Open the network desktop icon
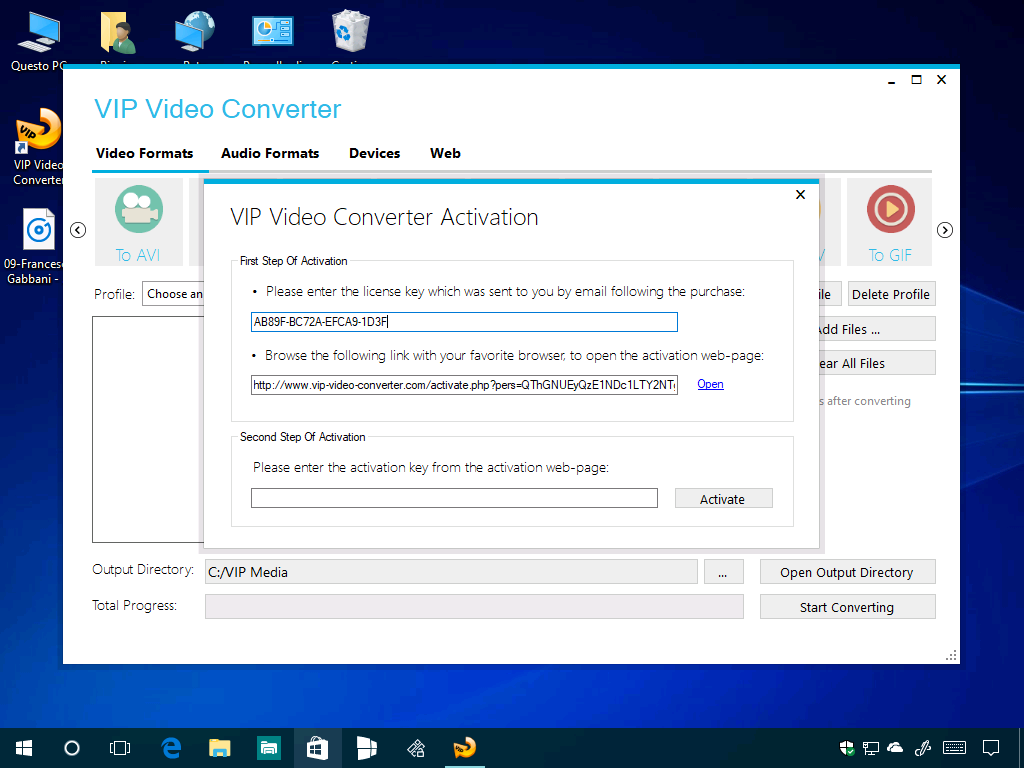The image size is (1024, 768). point(195,33)
